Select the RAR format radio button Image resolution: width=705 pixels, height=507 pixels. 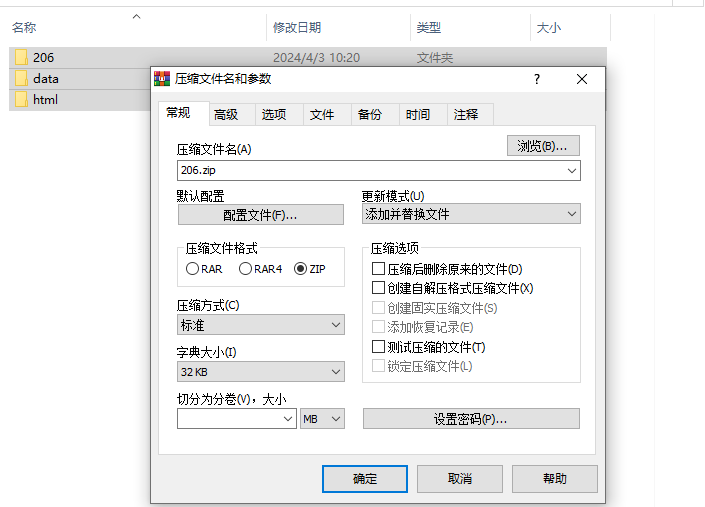tap(192, 269)
